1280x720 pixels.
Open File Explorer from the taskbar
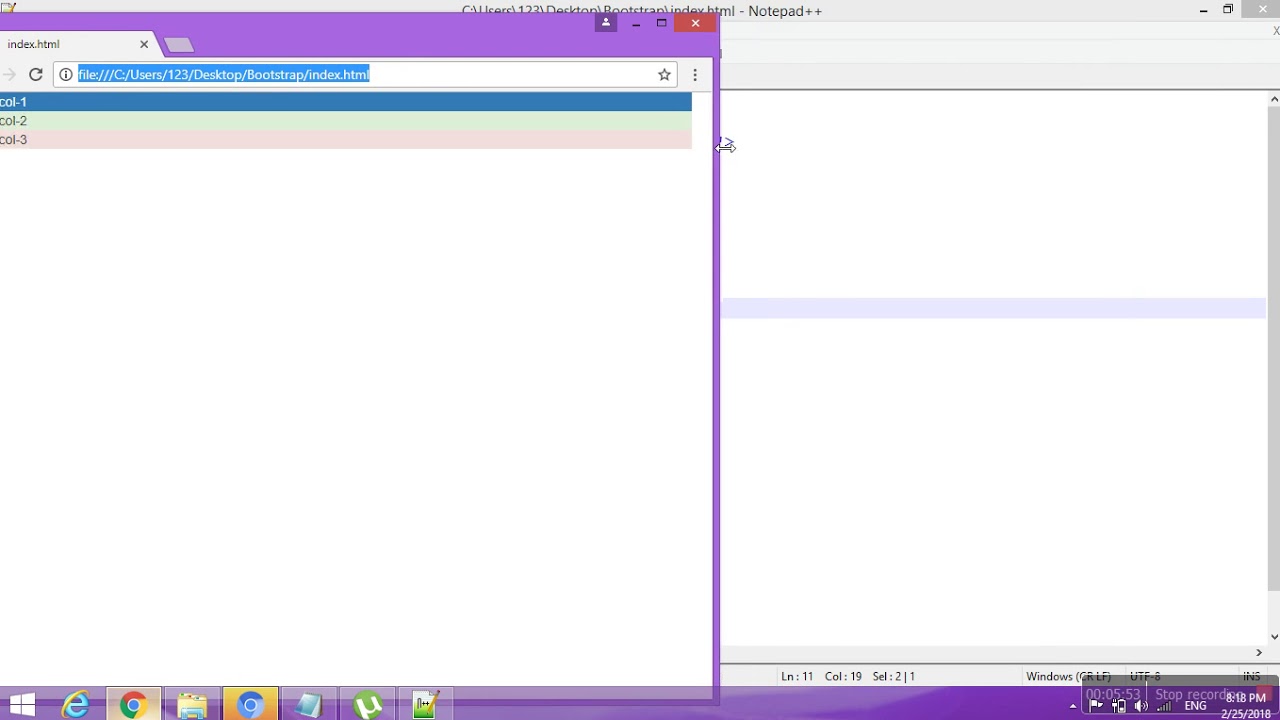pos(192,705)
